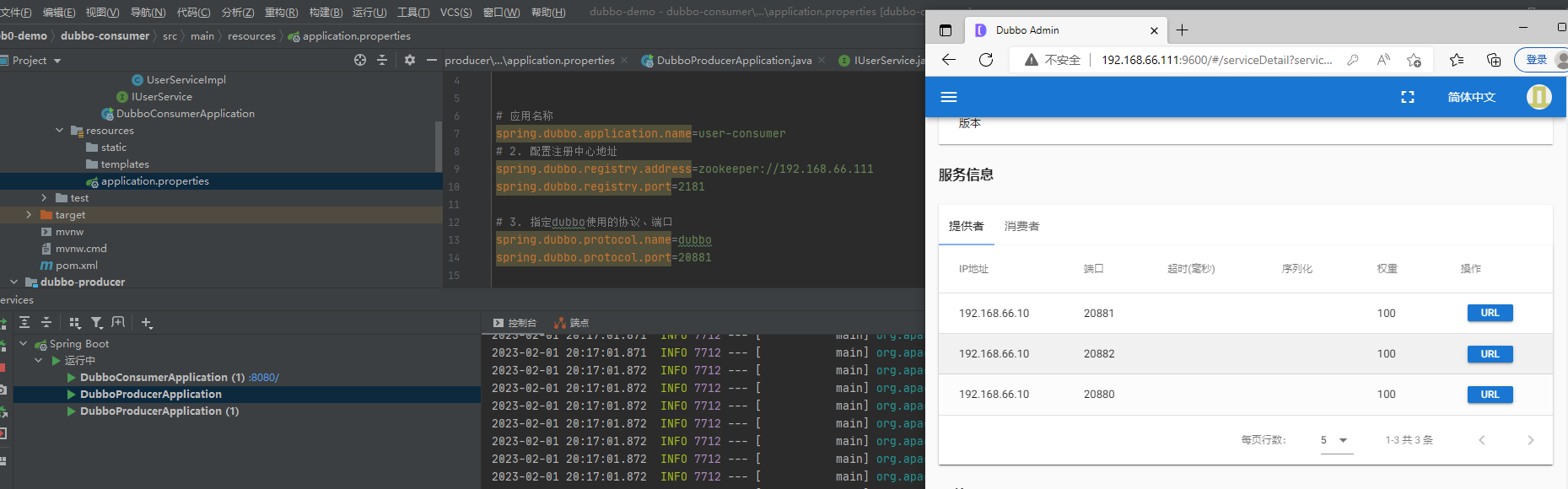Open the 编辑(E) menu

[58, 12]
